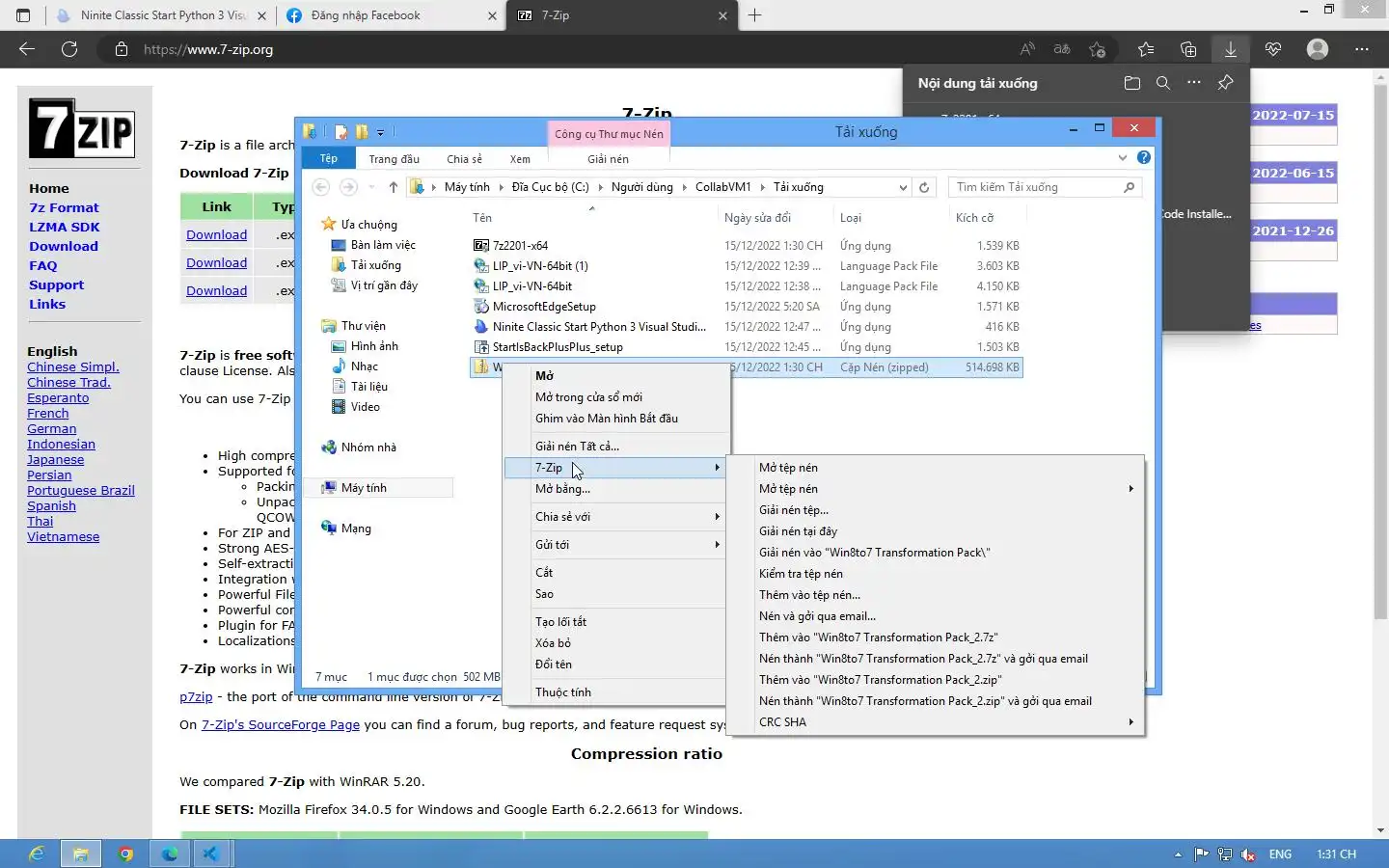This screenshot has width=1389, height=868.
Task: Click the first "Download" table link
Action: point(216,235)
